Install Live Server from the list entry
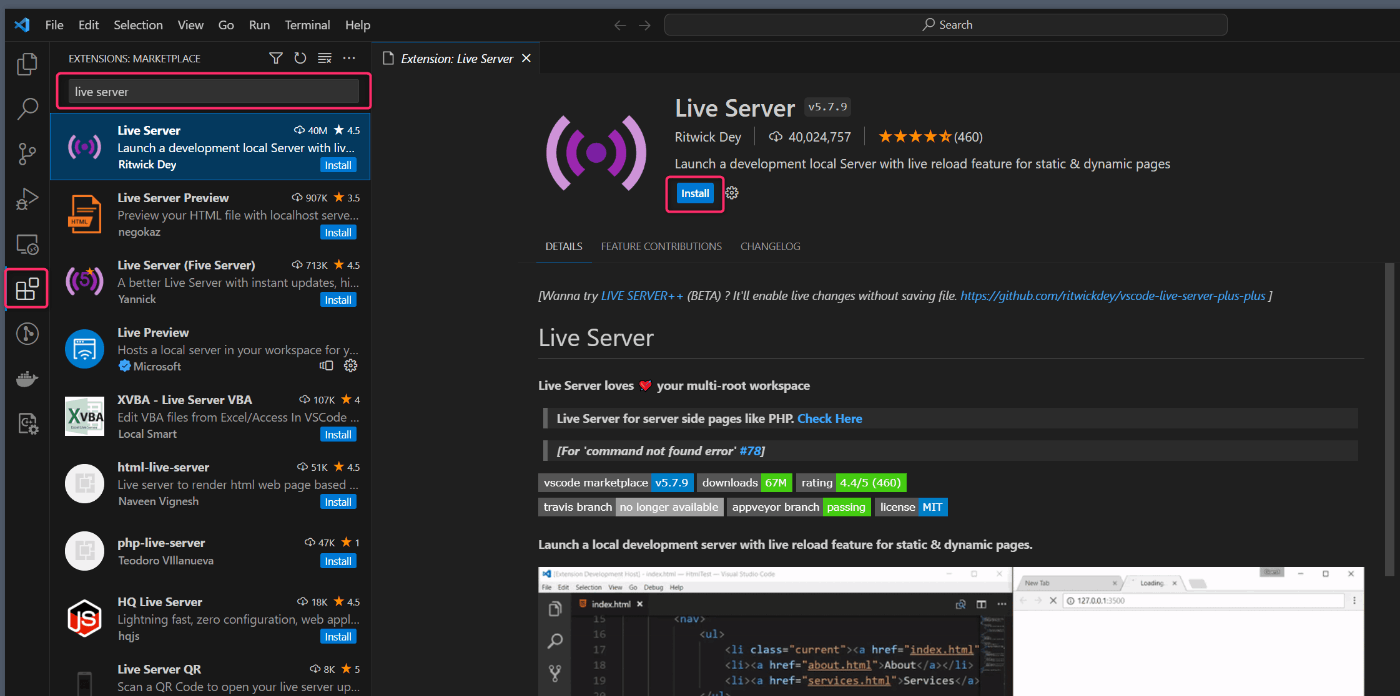The image size is (1400, 696). [x=338, y=165]
